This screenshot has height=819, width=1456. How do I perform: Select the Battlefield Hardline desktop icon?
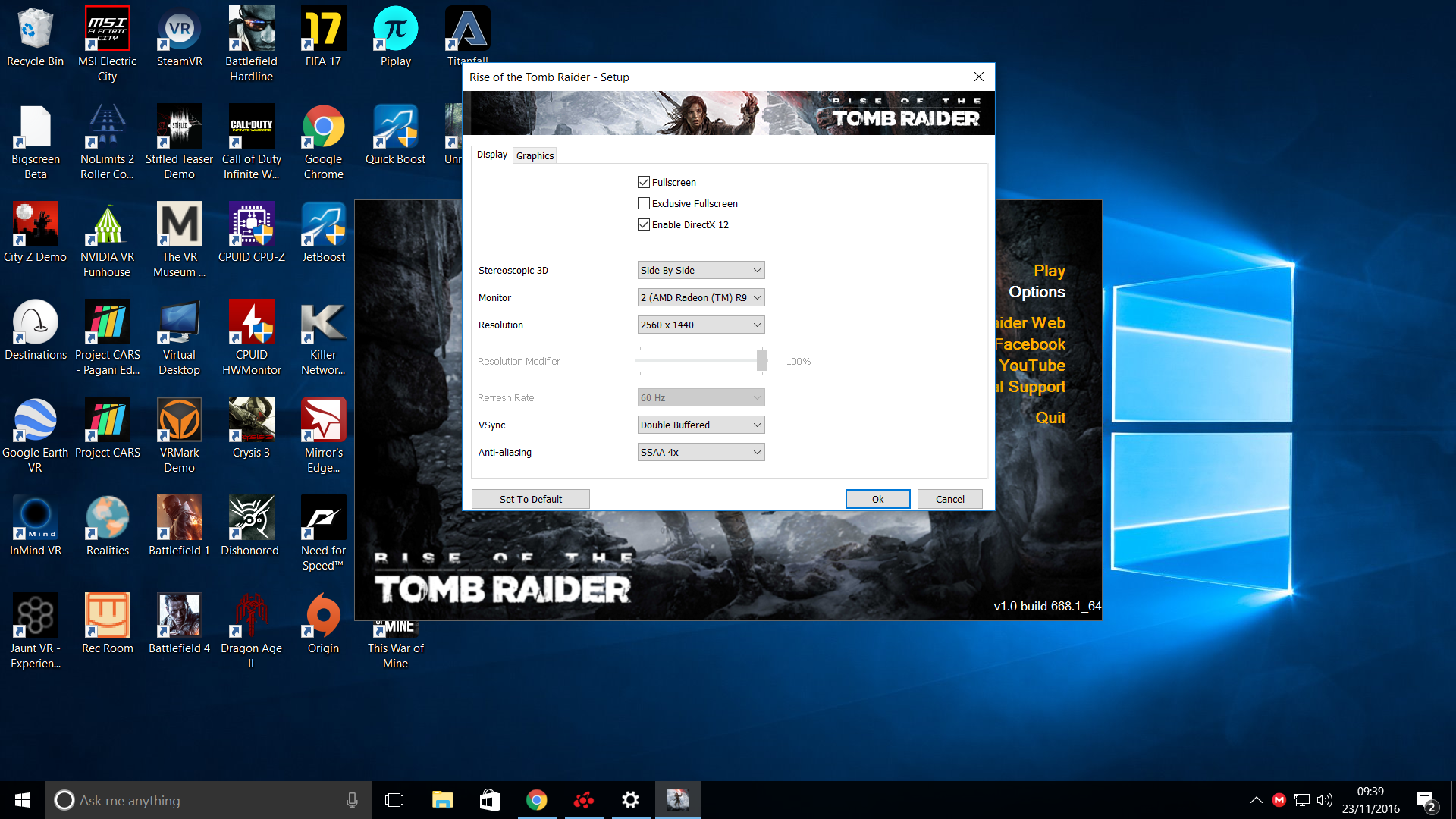click(x=251, y=44)
